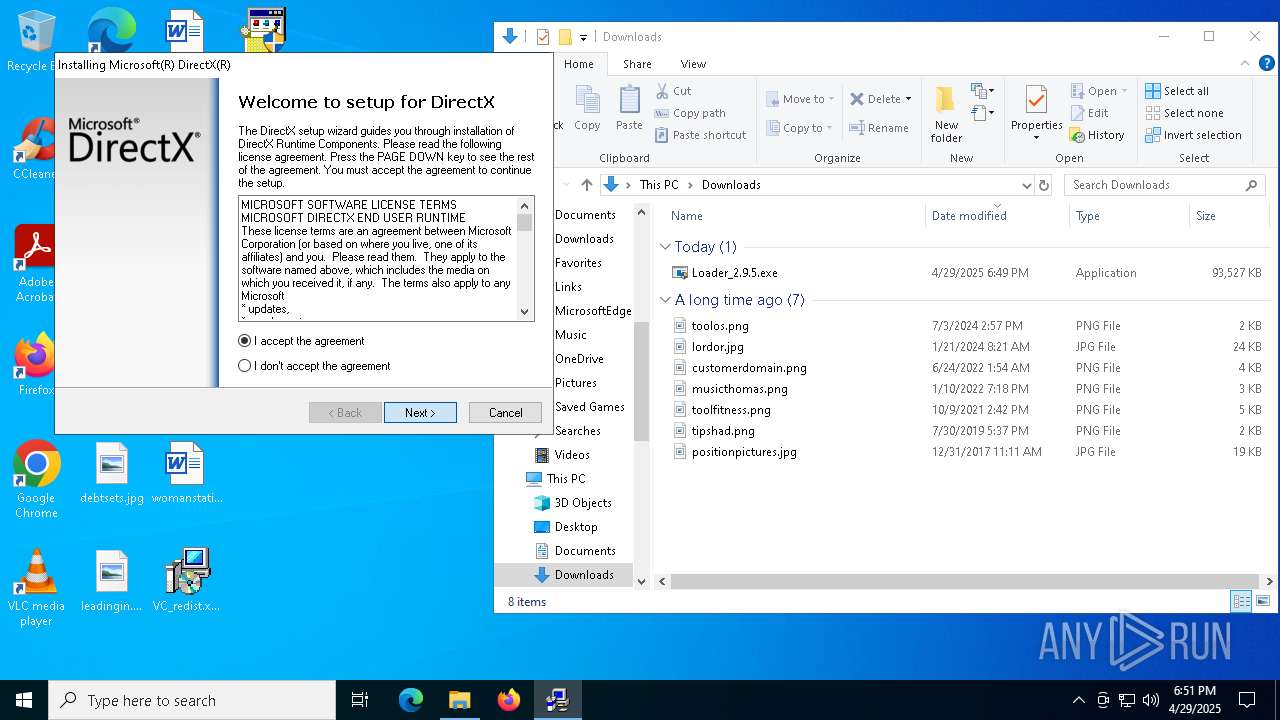Select the customerdomain.png file
Screen dimensions: 1280x720
(749, 368)
